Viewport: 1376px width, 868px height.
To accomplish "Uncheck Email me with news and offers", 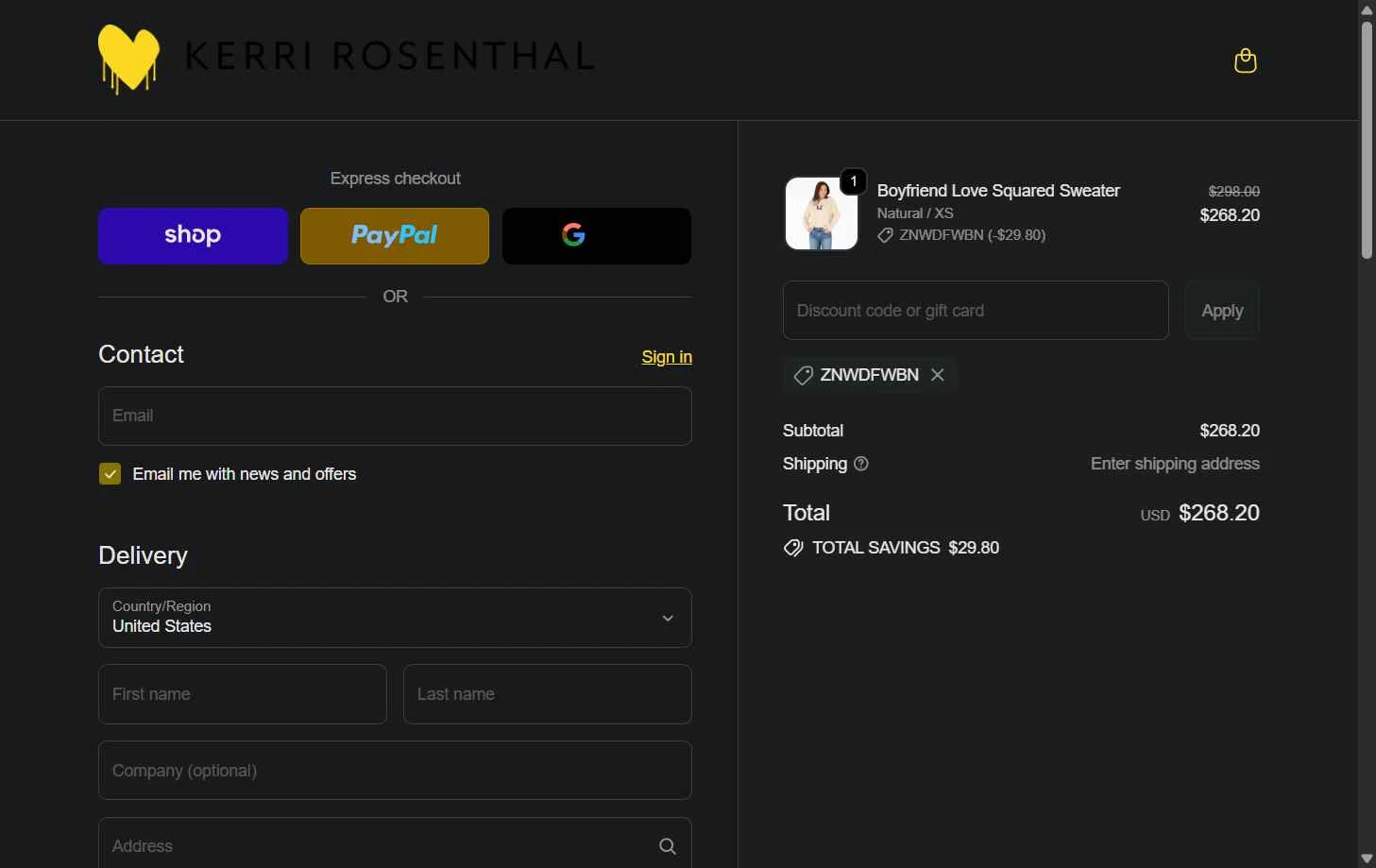I will point(110,474).
